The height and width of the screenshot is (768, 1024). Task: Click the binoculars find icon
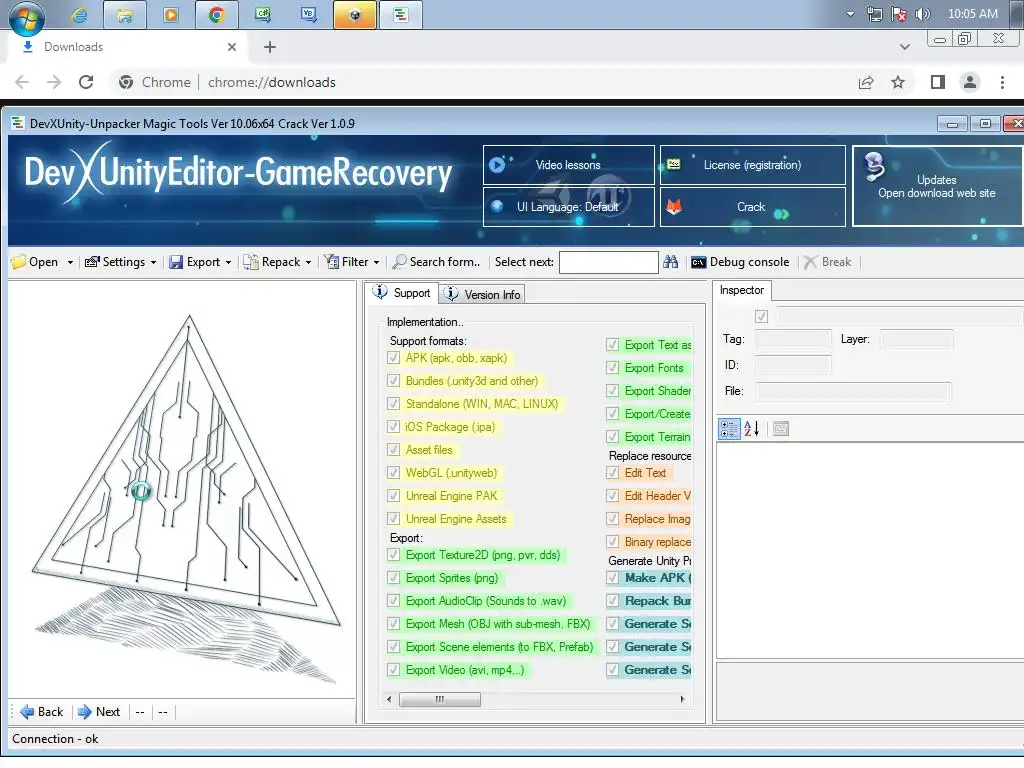pos(671,262)
